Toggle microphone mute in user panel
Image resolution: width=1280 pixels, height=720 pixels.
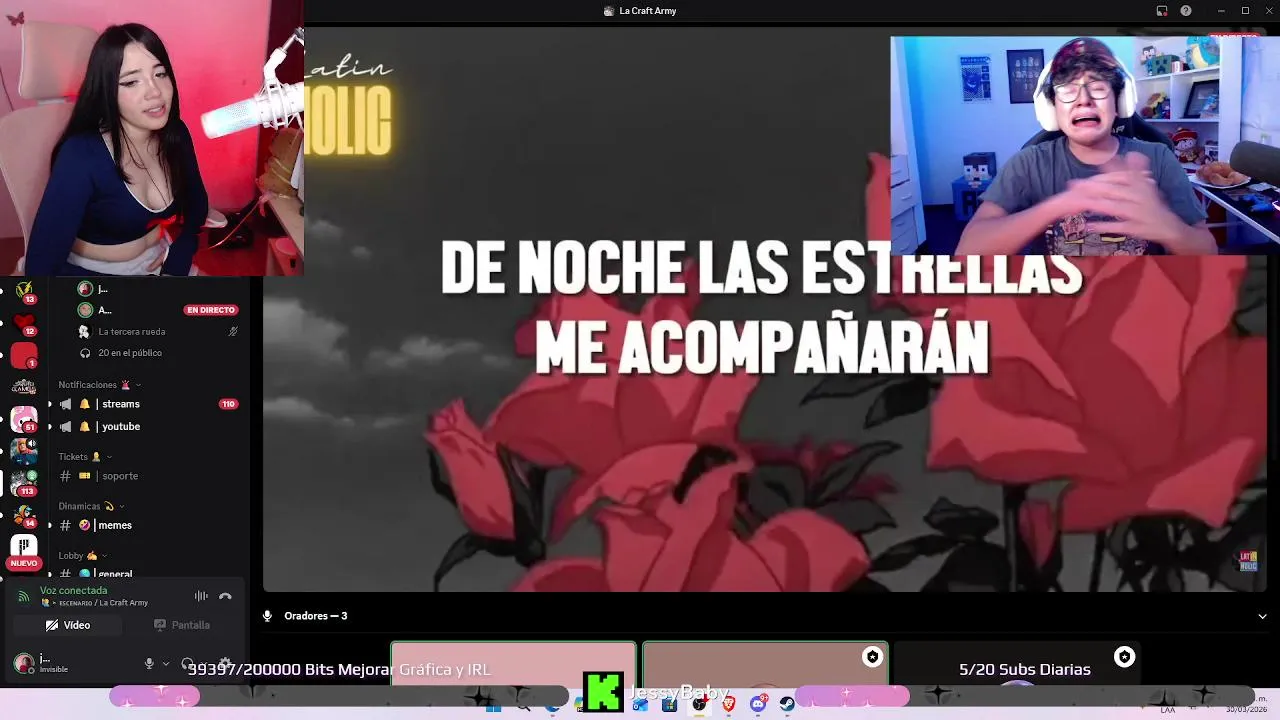[149, 663]
